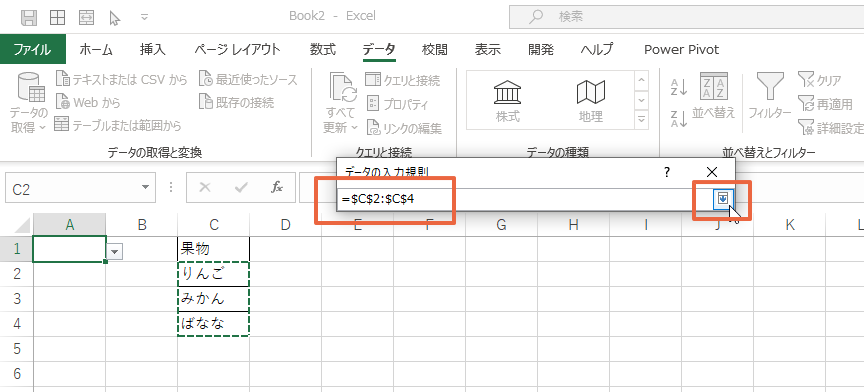Open the 校閲 tab
864x392 pixels.
435,50
